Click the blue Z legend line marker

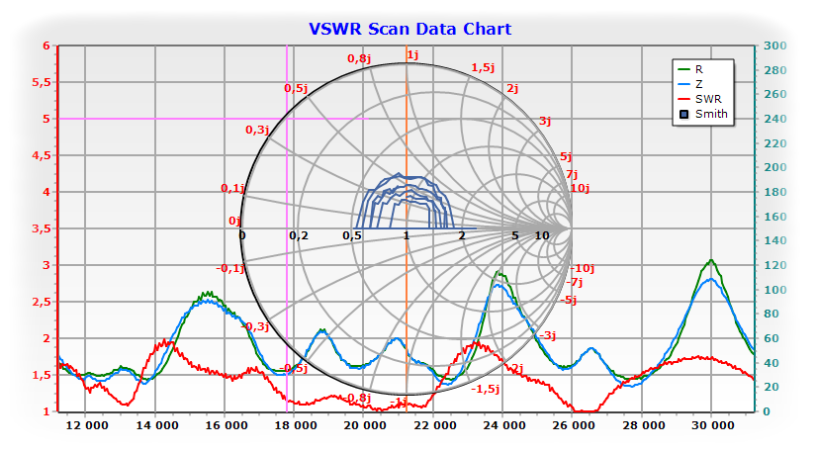(684, 84)
